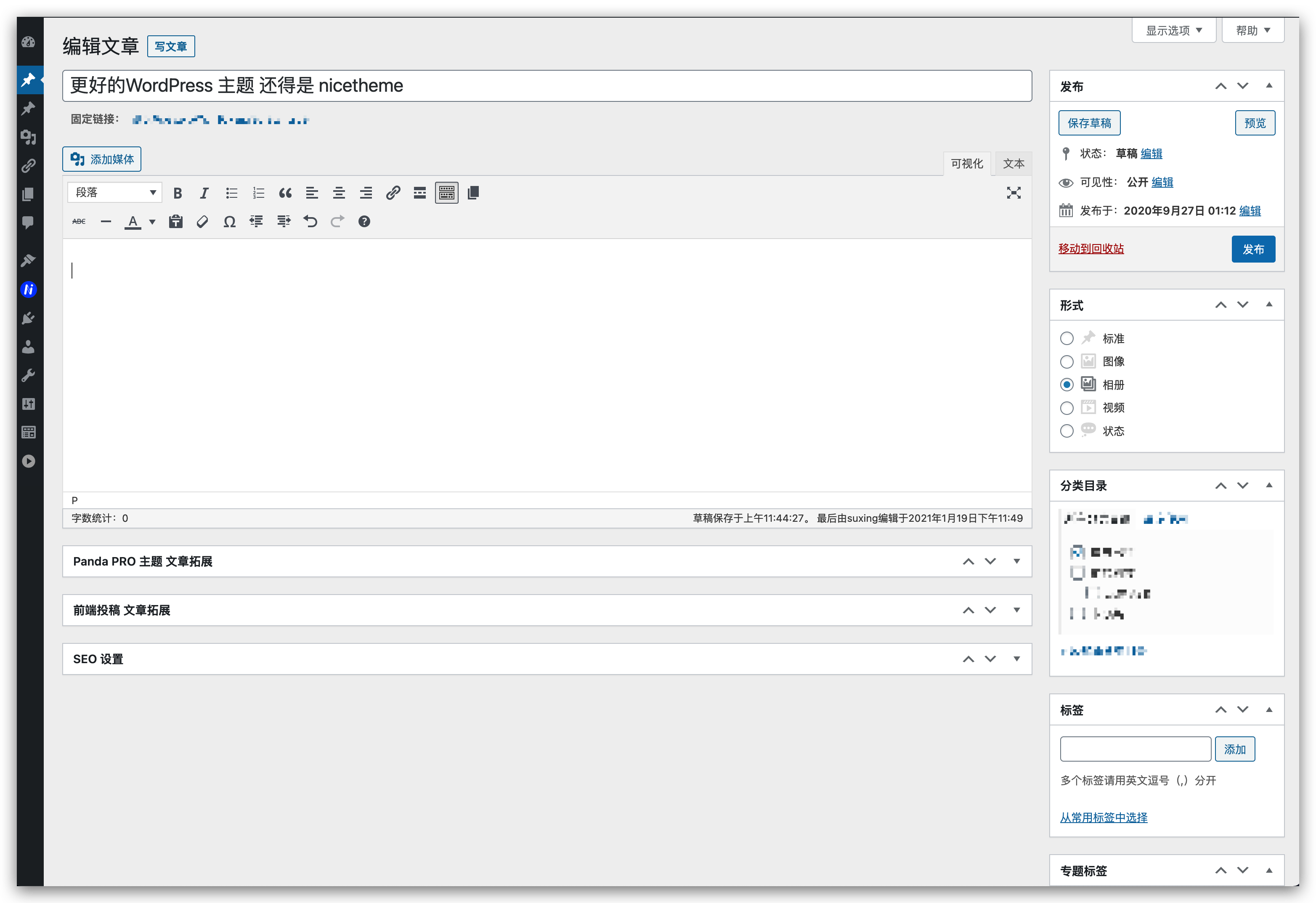Image resolution: width=1316 pixels, height=903 pixels.
Task: Open the 显示选项 screen options dropdown
Action: [1173, 30]
